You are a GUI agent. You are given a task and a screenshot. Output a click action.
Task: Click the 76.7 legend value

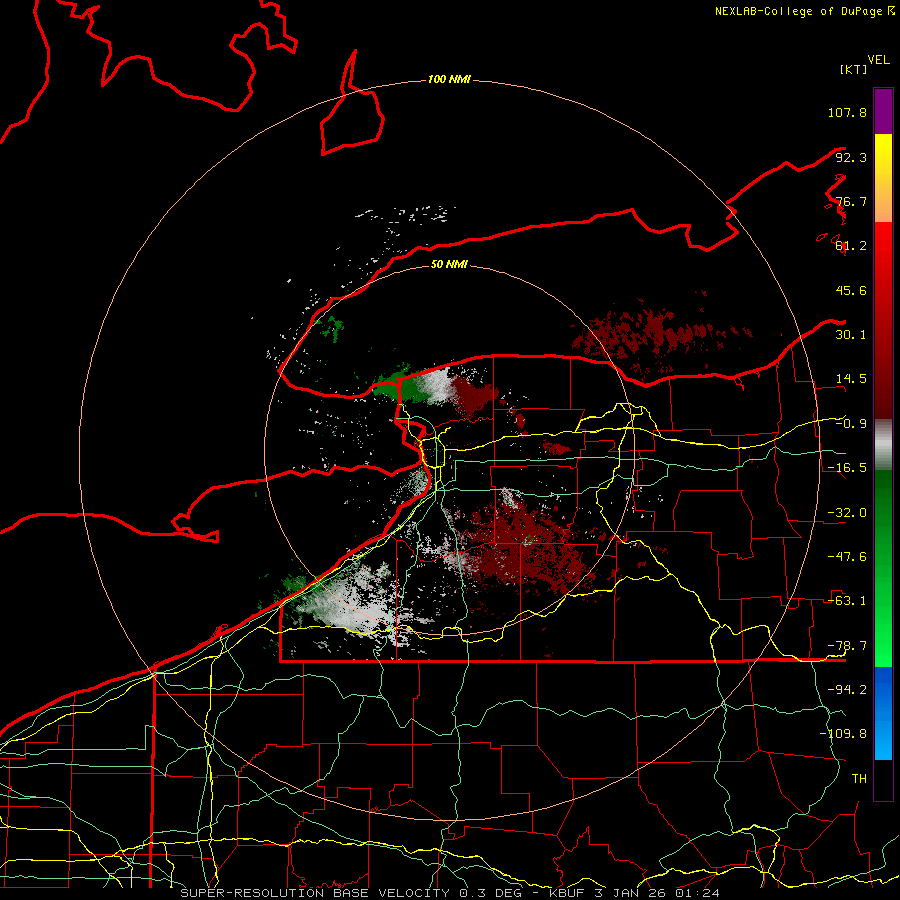(851, 201)
